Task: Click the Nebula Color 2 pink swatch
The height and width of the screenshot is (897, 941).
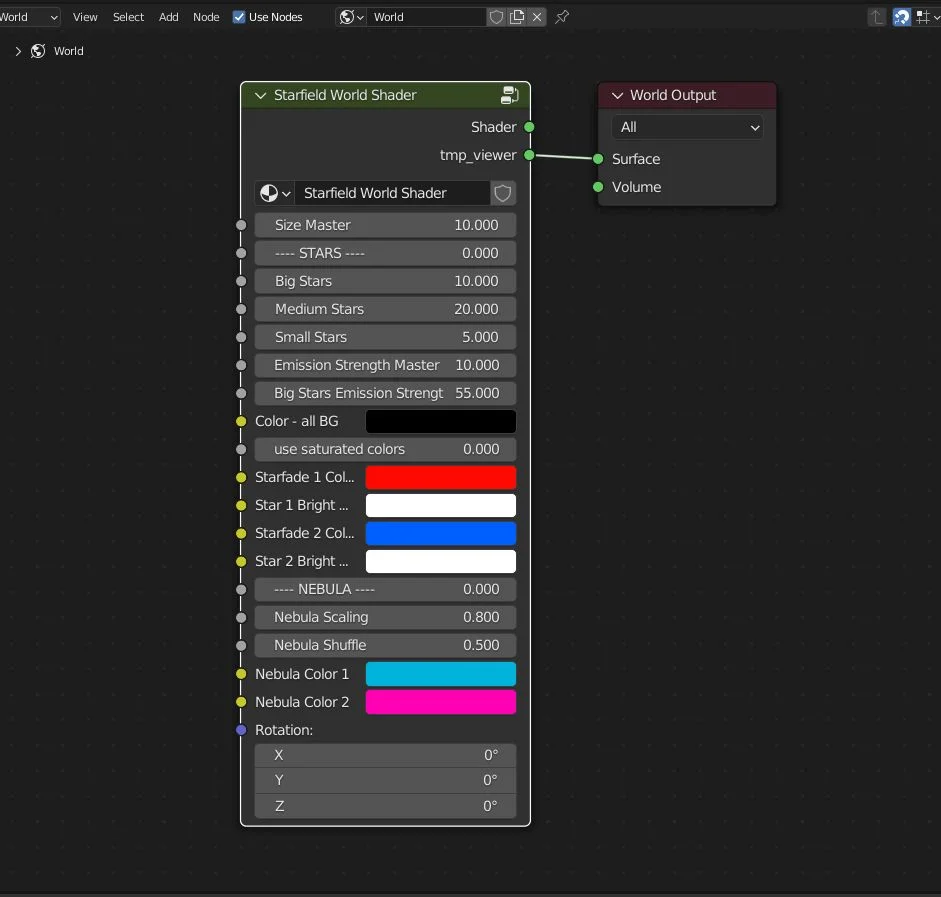Action: click(x=440, y=702)
